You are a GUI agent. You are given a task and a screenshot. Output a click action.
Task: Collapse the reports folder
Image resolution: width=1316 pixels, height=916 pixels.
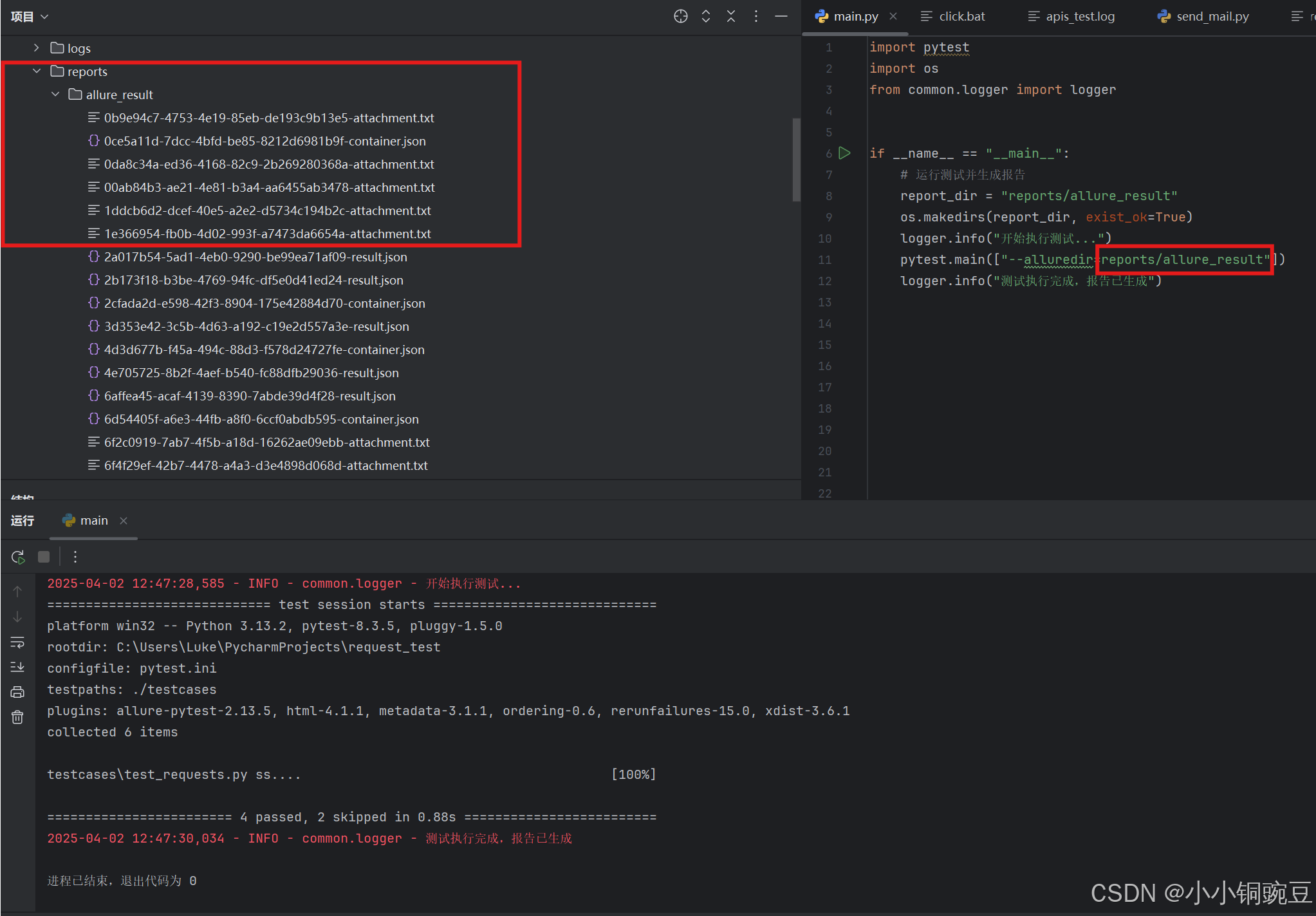click(37, 71)
